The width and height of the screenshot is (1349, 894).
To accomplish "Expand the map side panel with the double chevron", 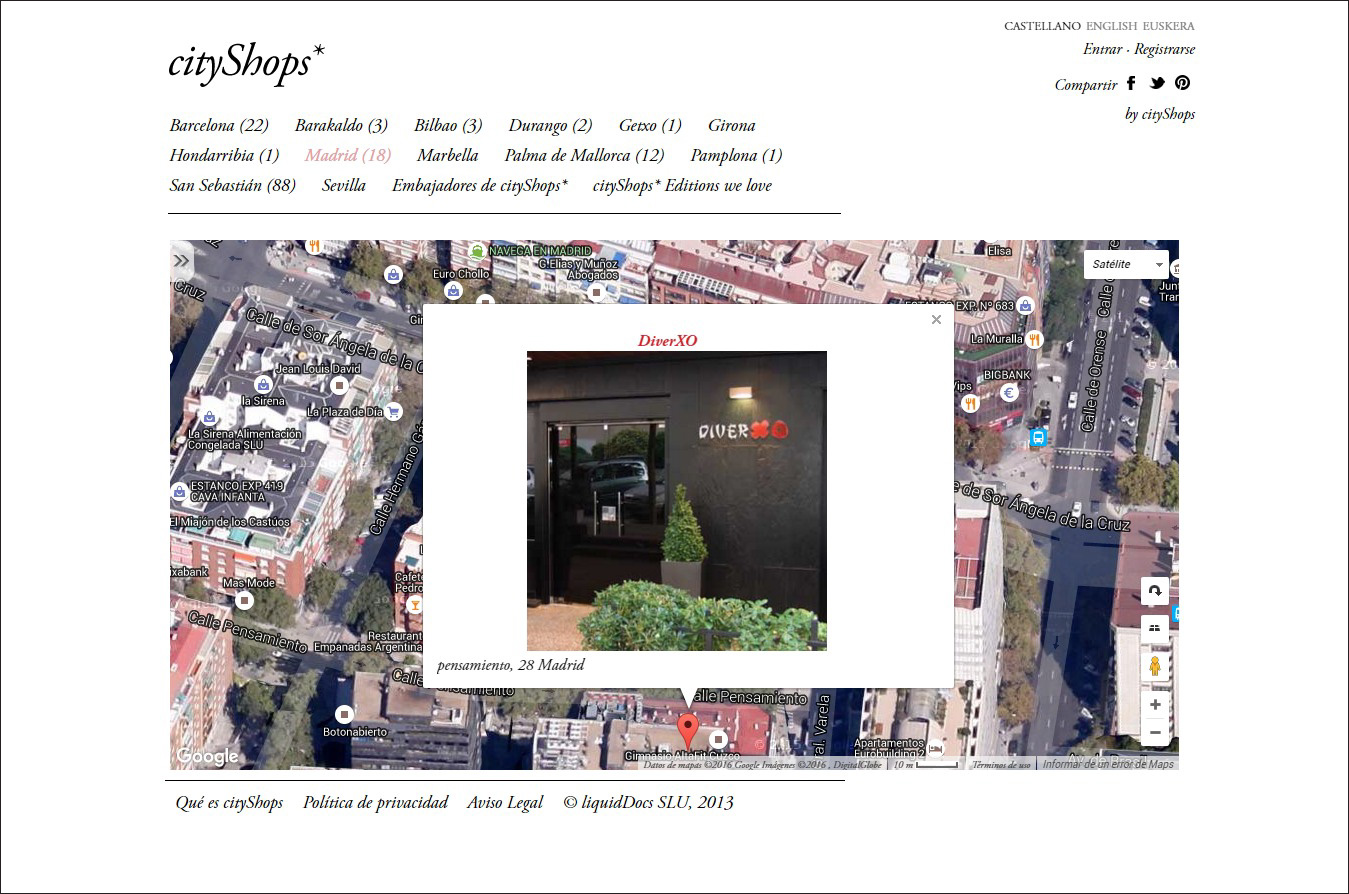I will [x=181, y=261].
